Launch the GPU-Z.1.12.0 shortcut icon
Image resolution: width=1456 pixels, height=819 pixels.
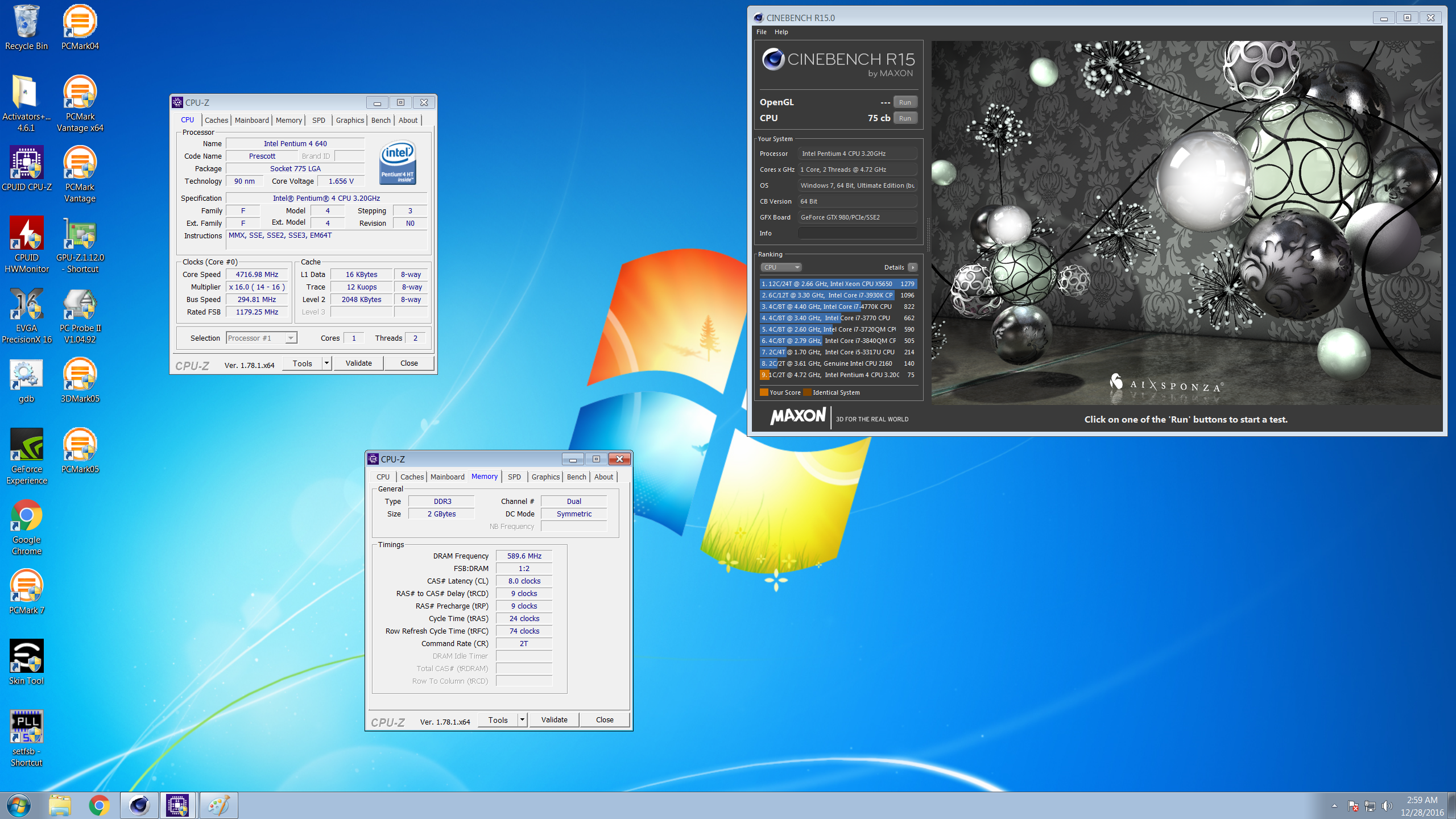click(x=80, y=245)
